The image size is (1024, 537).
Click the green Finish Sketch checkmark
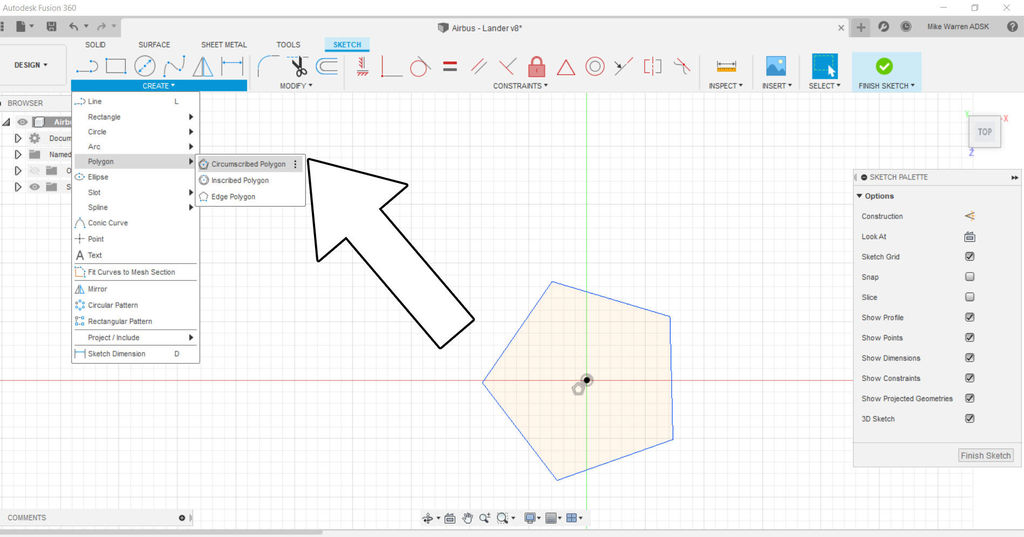click(x=884, y=66)
